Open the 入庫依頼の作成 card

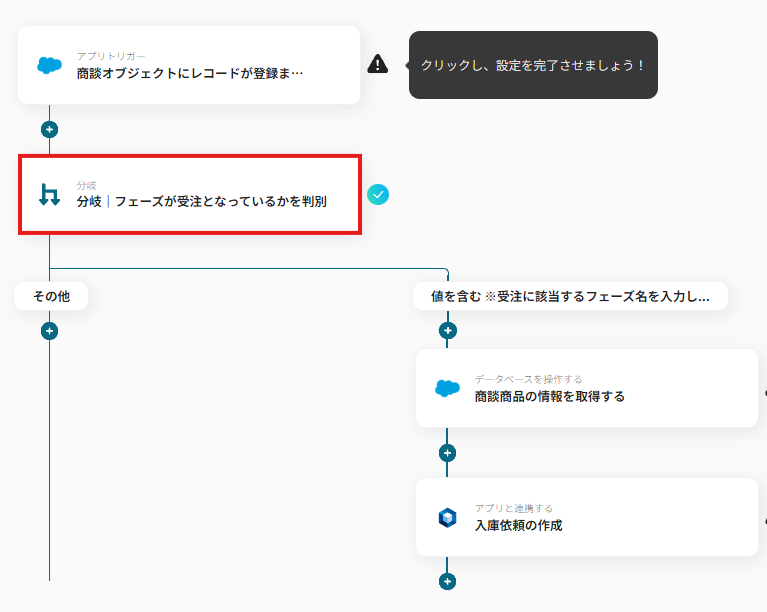587,517
